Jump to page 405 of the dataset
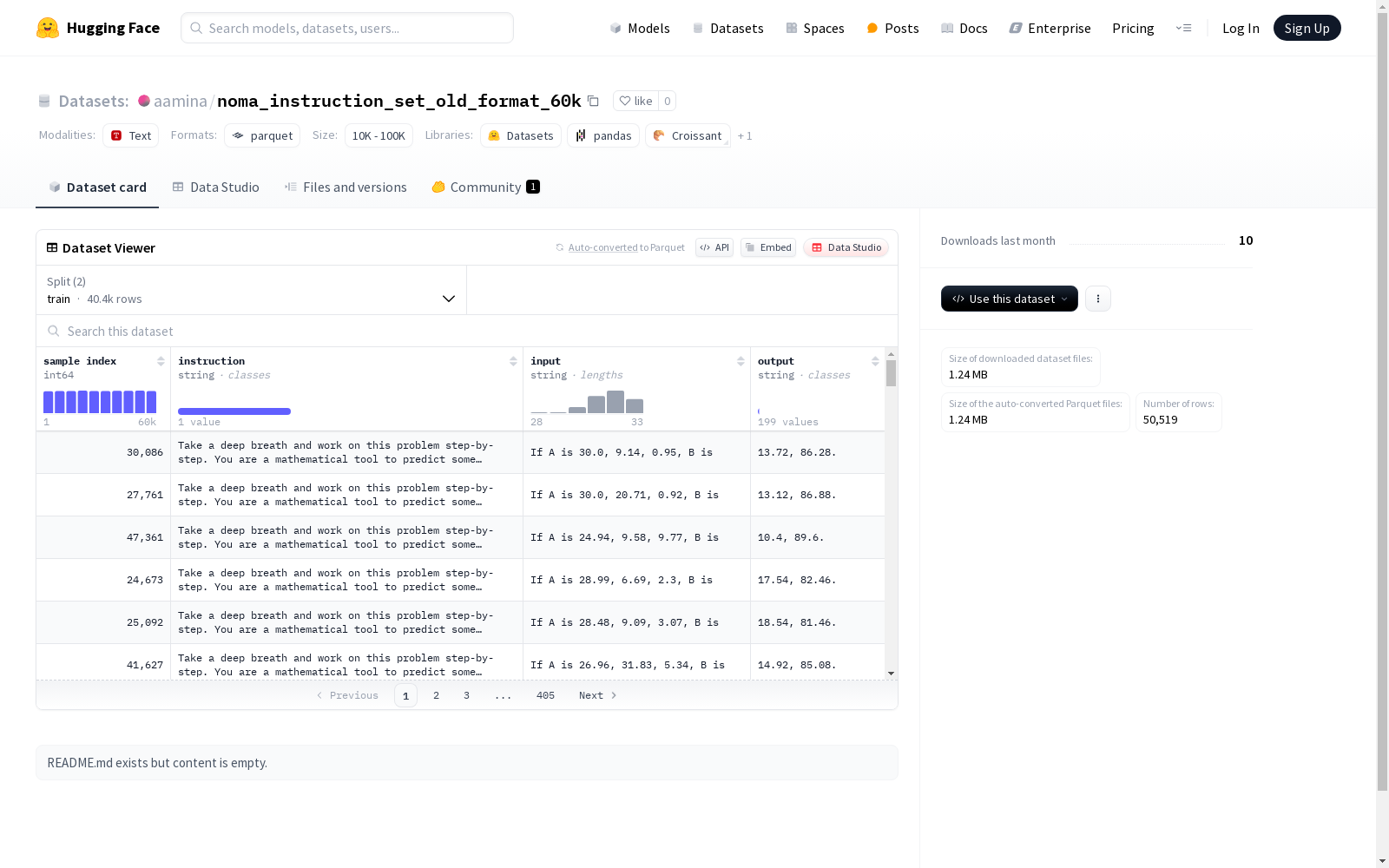This screenshot has width=1389, height=868. tap(545, 695)
